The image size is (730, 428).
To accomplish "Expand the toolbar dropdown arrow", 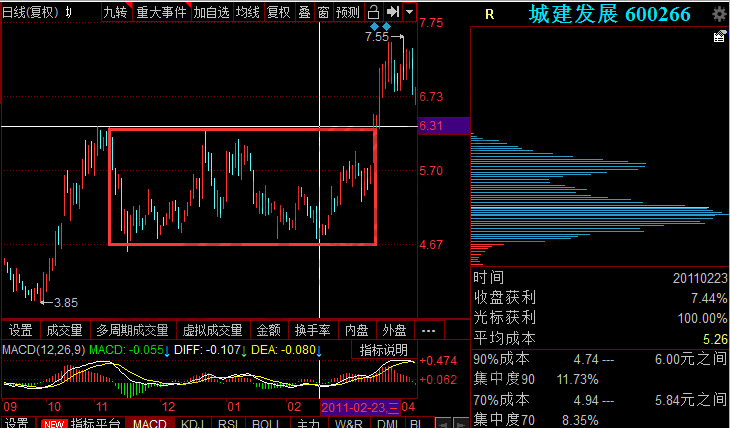I will (x=410, y=12).
